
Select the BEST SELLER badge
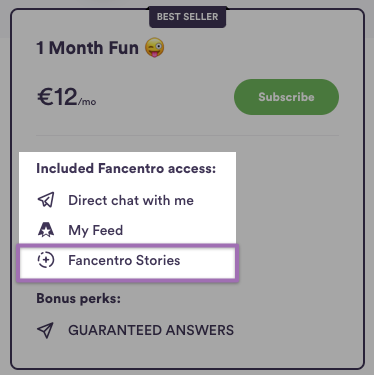(187, 17)
